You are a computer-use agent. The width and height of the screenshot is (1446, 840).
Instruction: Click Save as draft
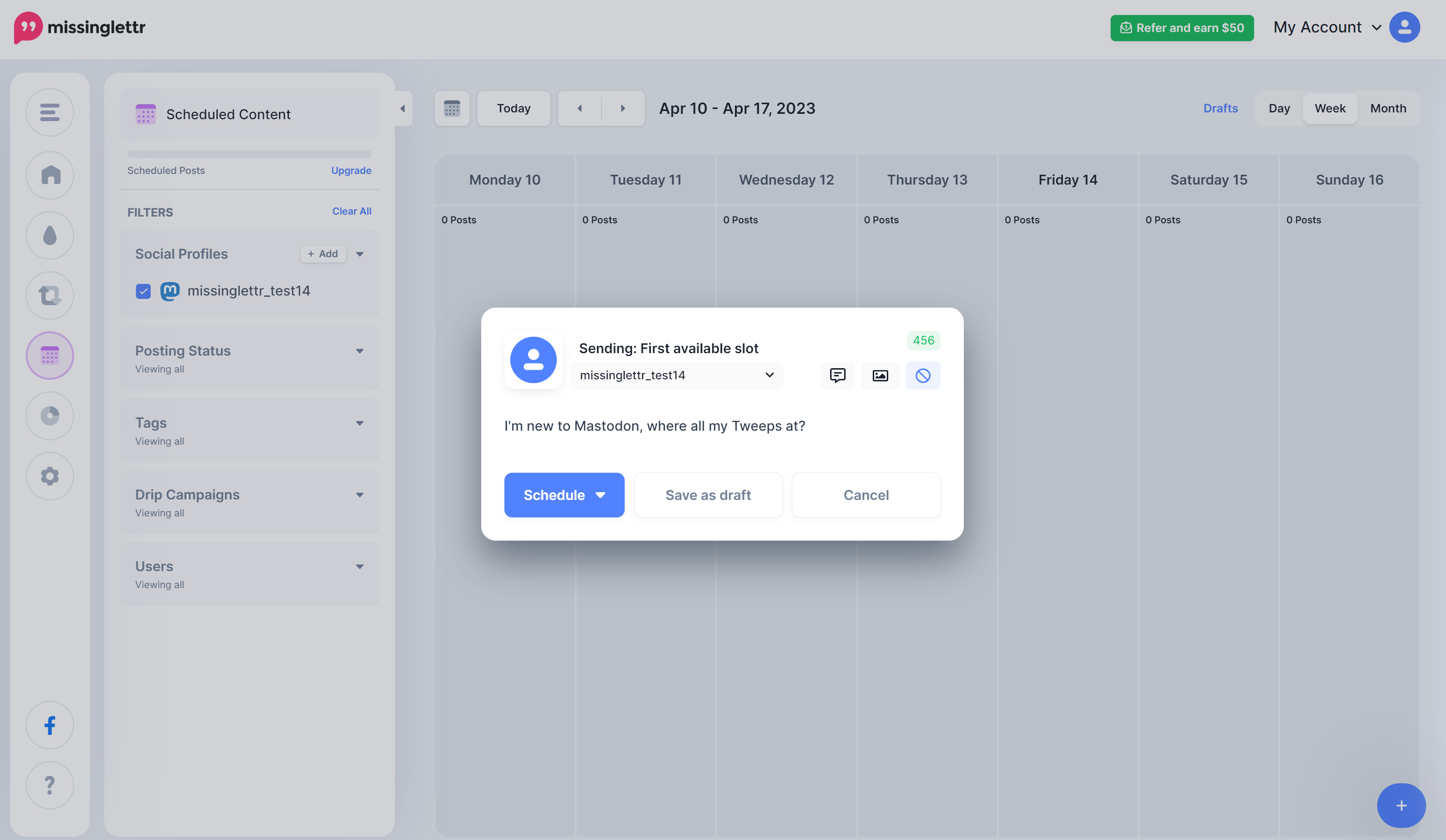(x=708, y=495)
